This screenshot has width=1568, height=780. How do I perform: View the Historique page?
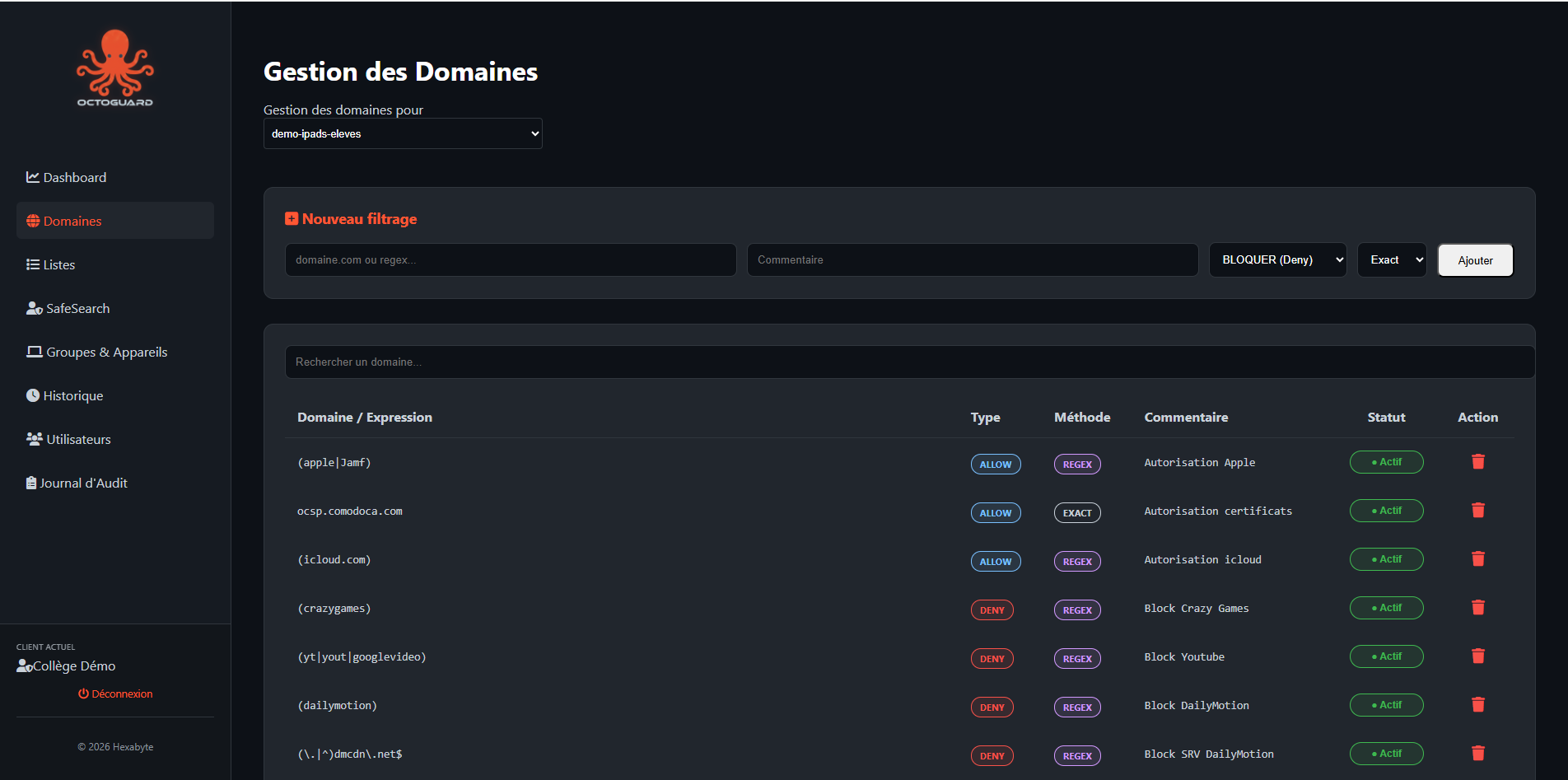click(115, 395)
